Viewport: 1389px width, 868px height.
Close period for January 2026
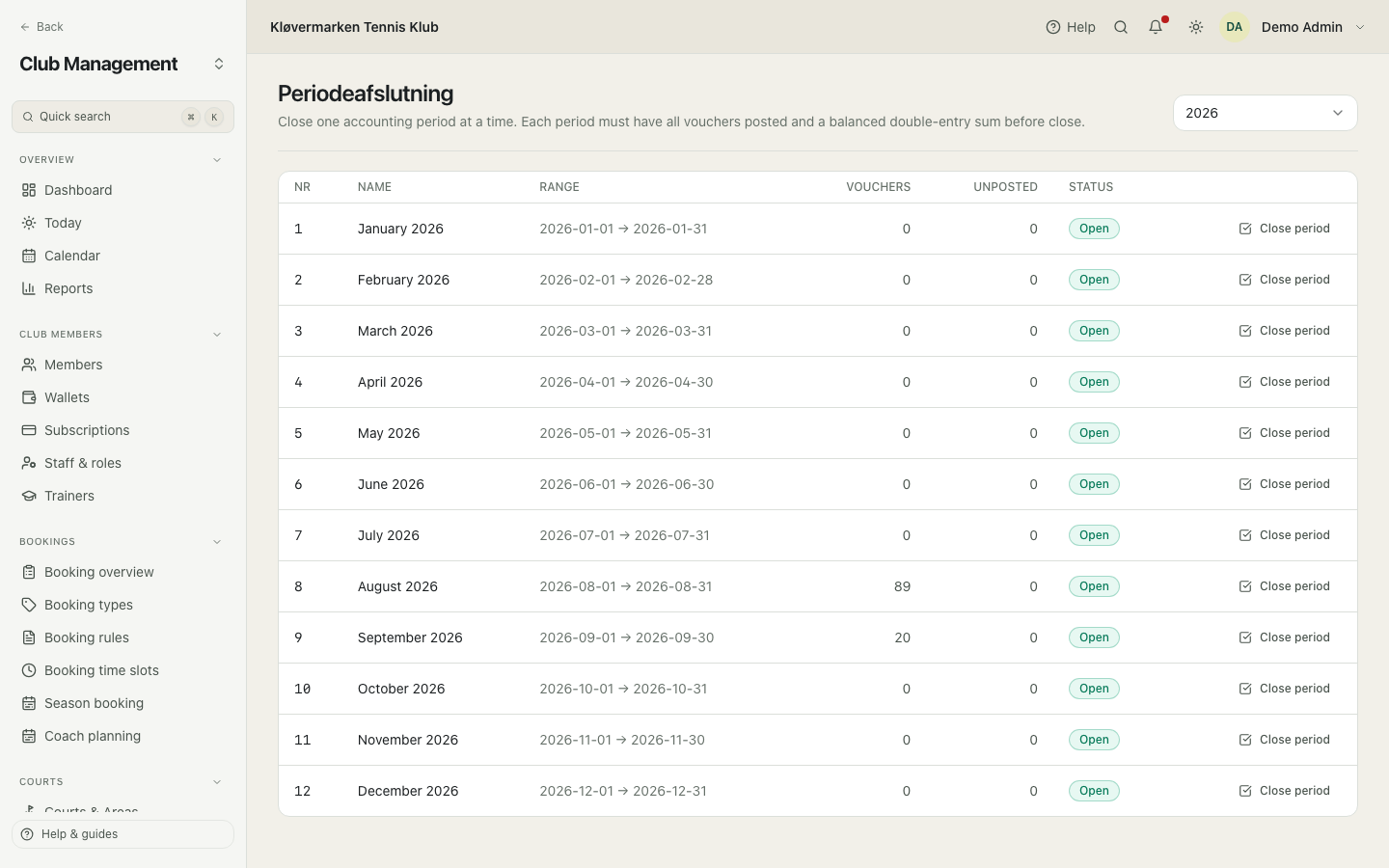(1284, 229)
